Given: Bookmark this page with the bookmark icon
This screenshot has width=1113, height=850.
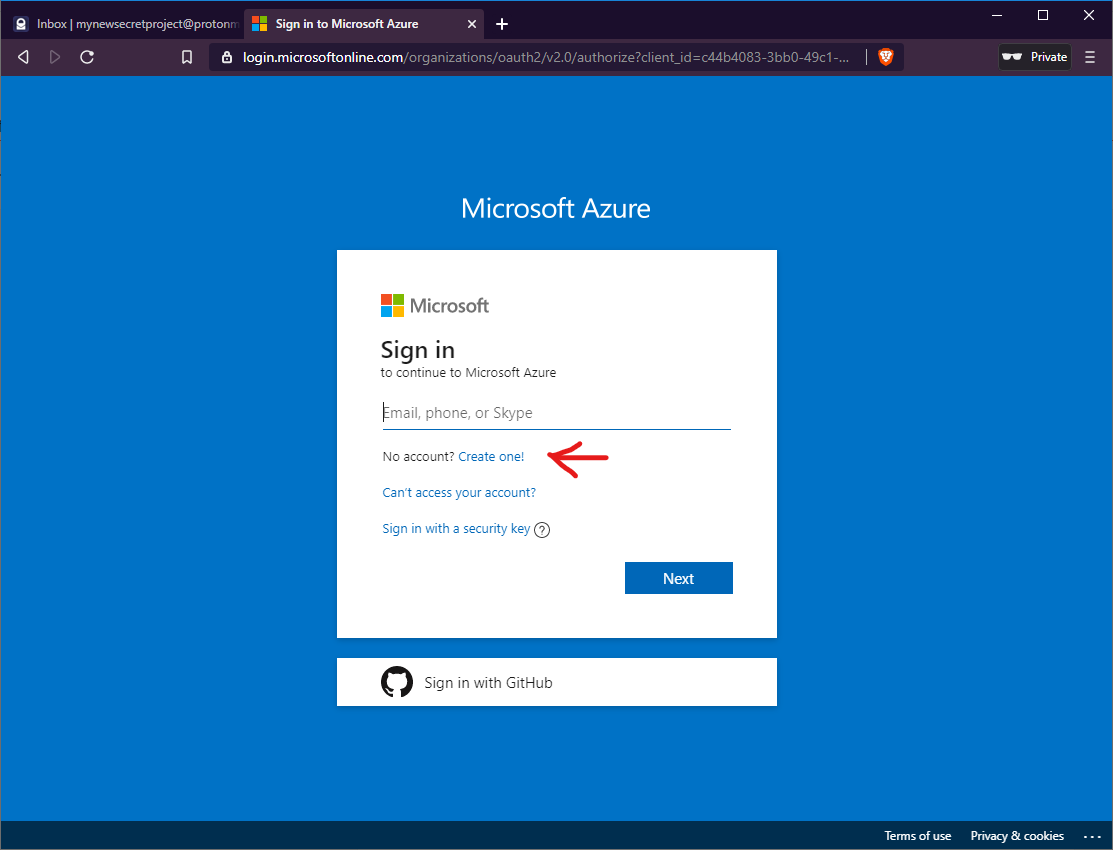Looking at the screenshot, I should tap(187, 57).
